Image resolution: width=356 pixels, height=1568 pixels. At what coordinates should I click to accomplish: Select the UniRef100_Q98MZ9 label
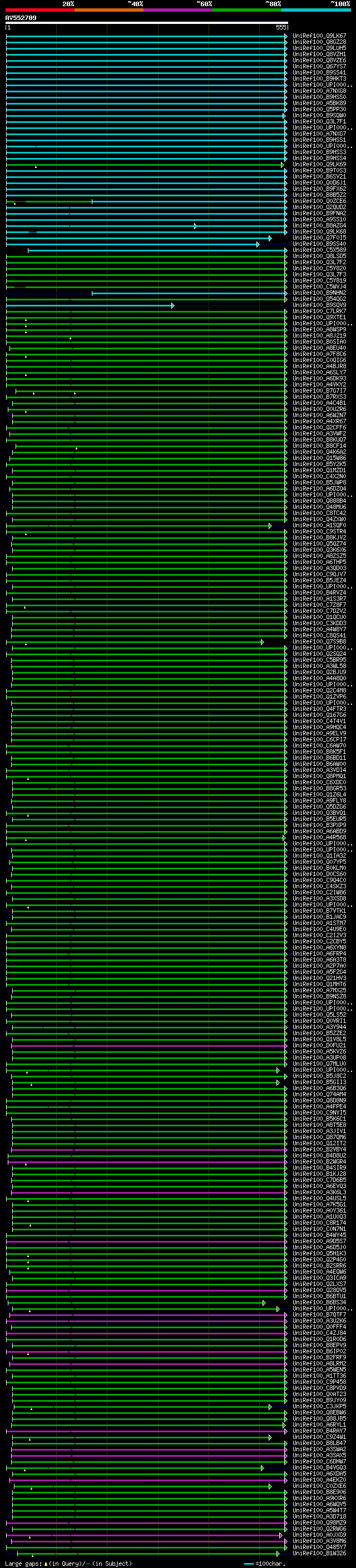[319, 1523]
